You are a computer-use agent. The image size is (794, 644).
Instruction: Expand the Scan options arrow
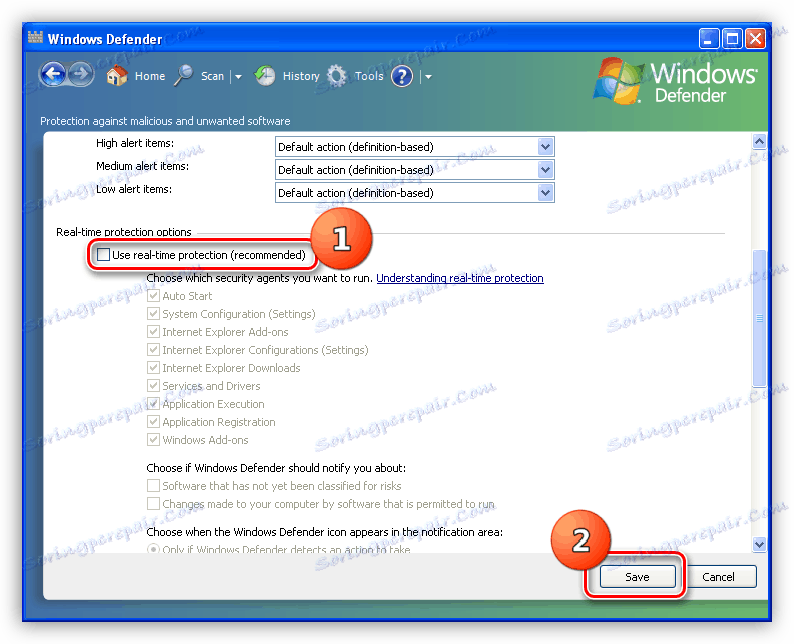click(x=238, y=77)
